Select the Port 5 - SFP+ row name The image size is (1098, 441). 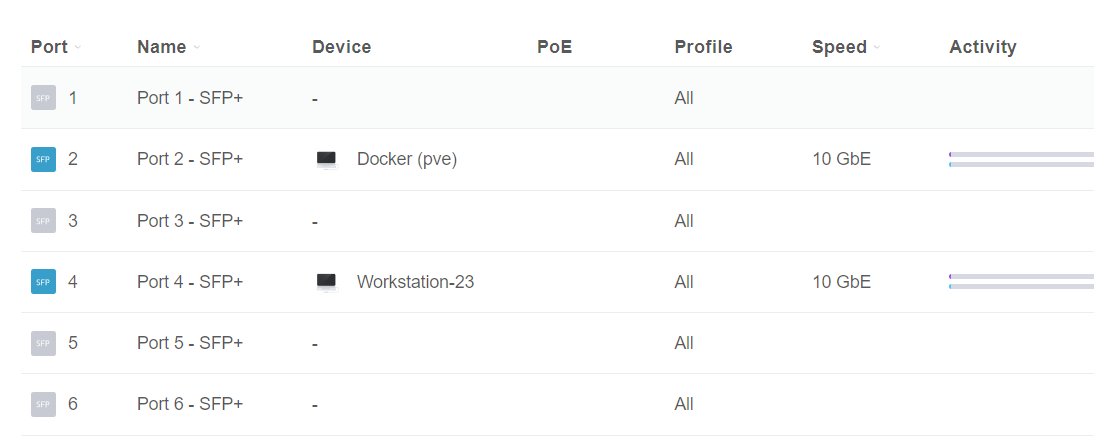[x=190, y=343]
